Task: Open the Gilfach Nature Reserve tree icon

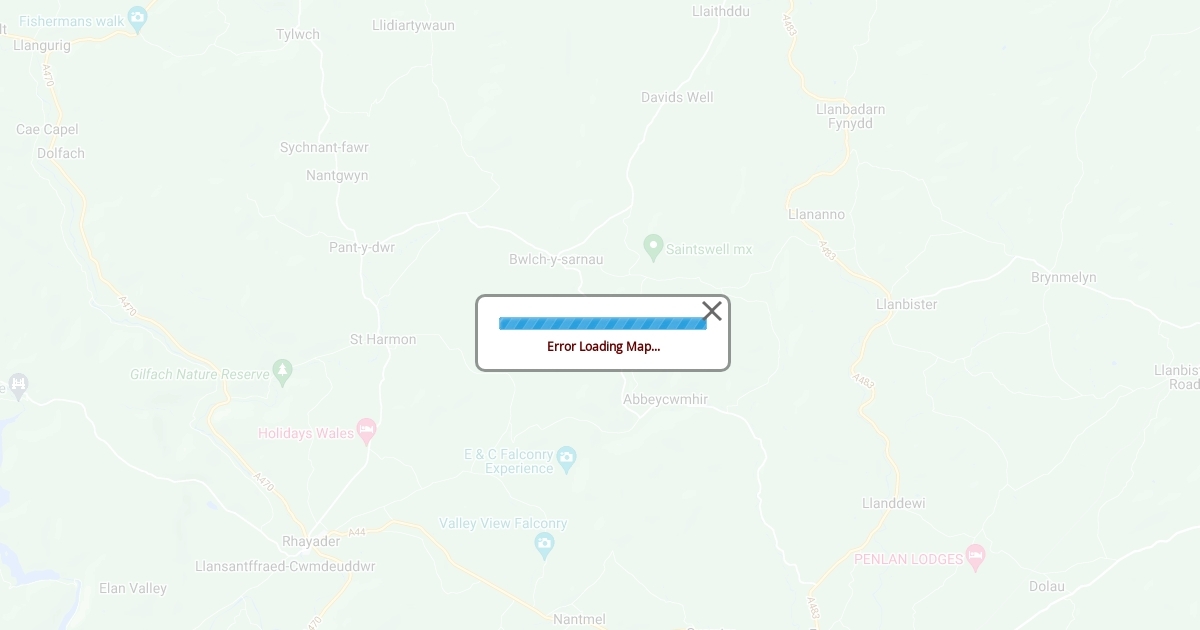Action: pos(283,373)
